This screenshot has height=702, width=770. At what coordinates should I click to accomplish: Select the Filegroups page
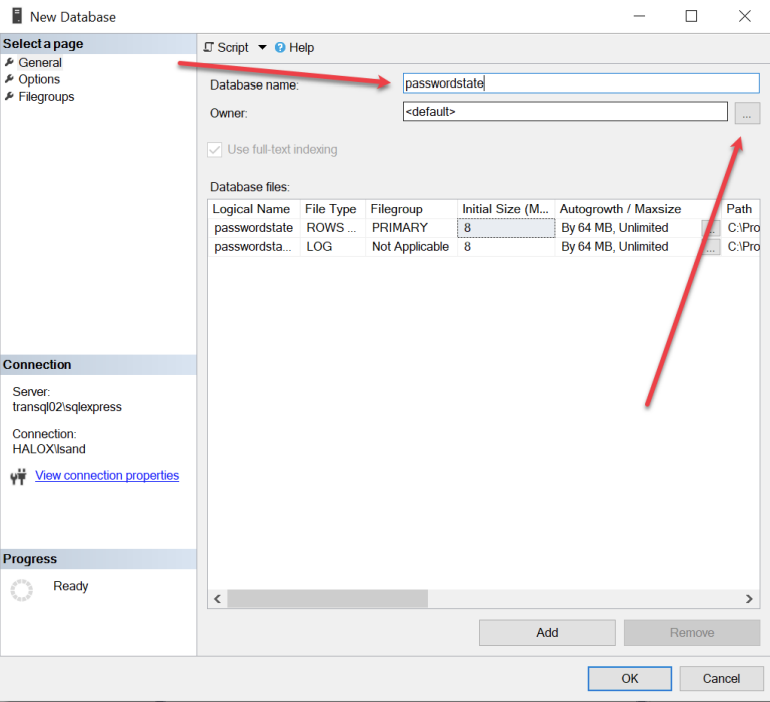click(46, 97)
